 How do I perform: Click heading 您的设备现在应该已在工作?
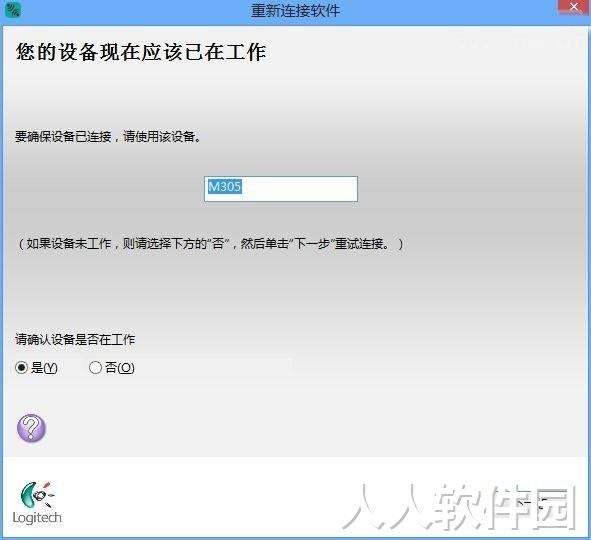[x=141, y=52]
